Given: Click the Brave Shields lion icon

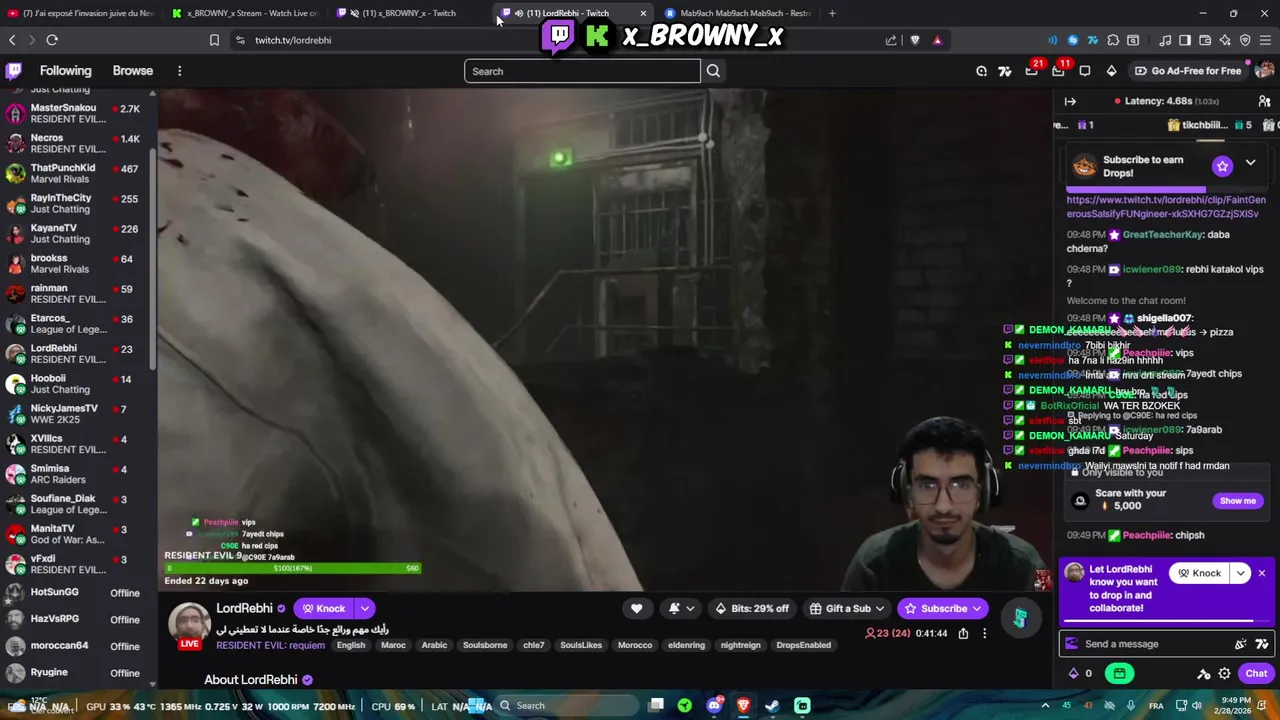Looking at the screenshot, I should point(914,40).
